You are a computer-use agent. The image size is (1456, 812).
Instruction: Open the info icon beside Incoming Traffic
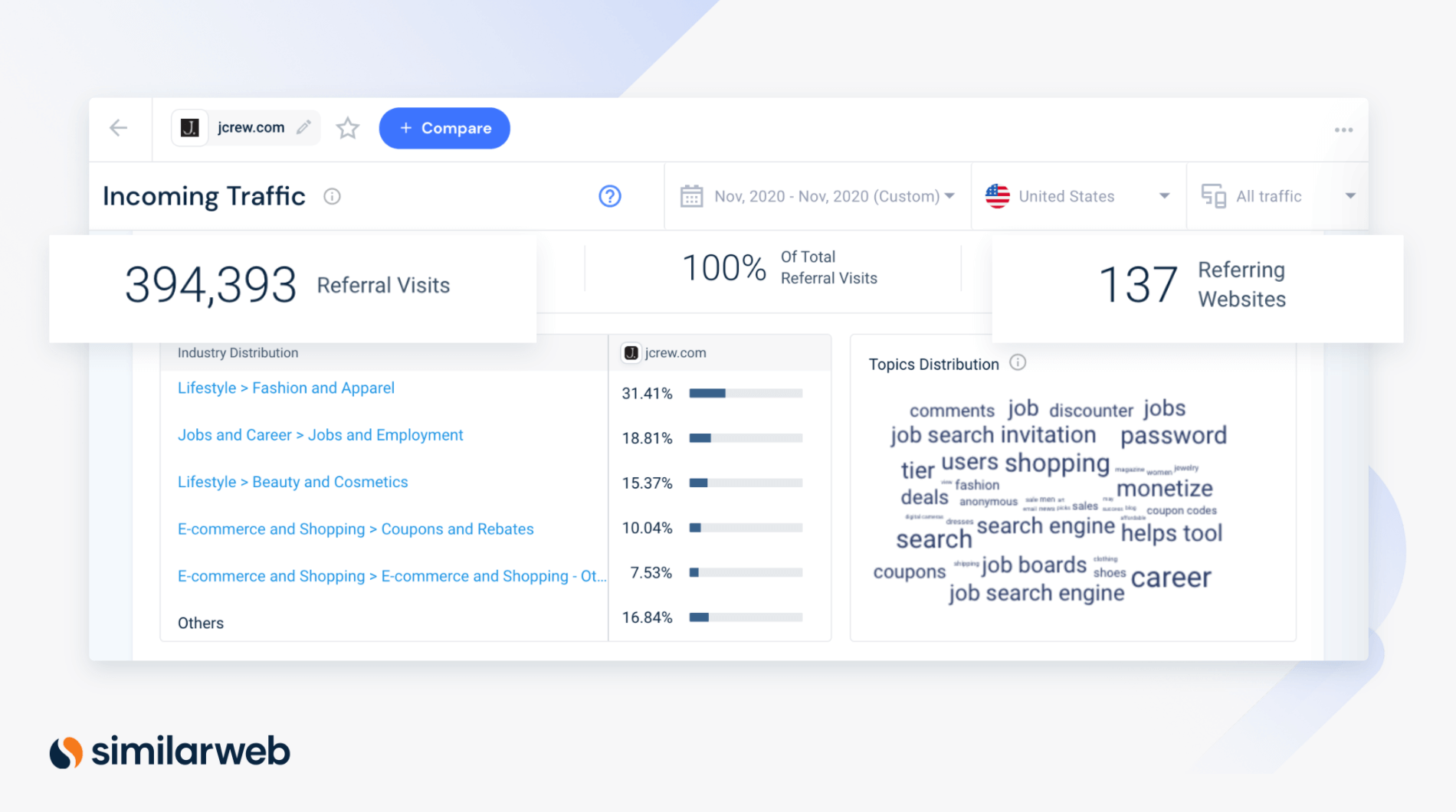332,197
